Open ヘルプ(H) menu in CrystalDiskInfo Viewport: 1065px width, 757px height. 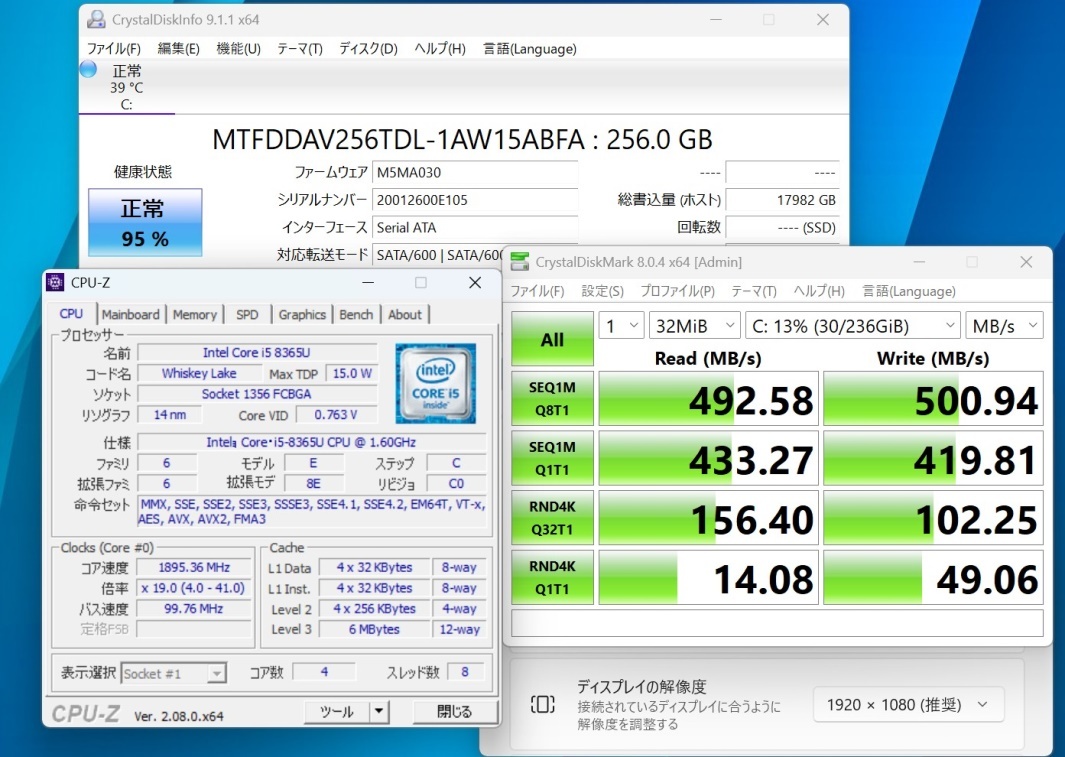440,49
